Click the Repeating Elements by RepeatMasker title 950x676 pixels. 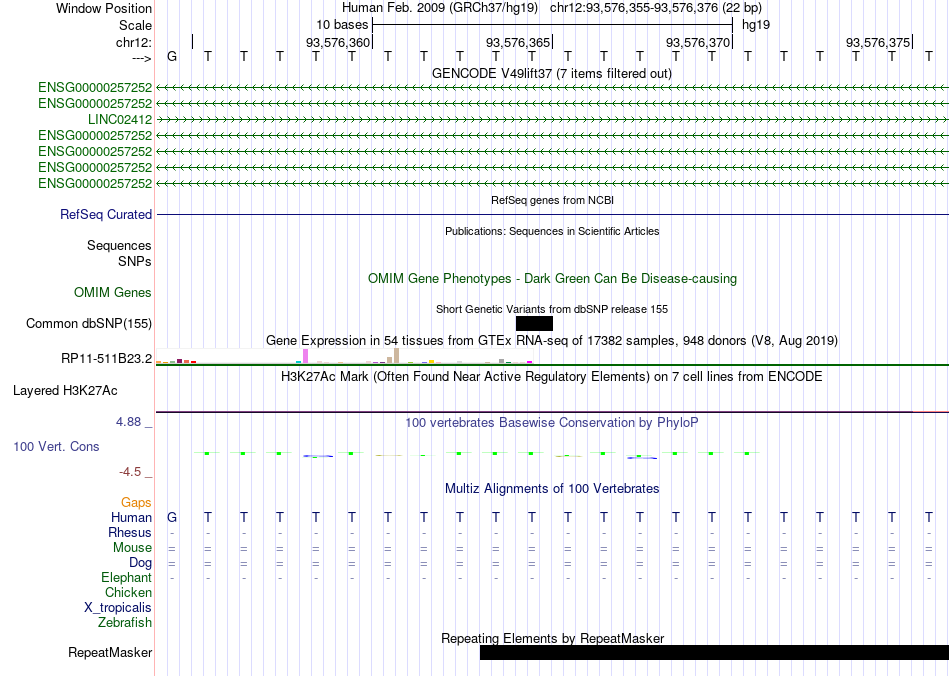[553, 638]
